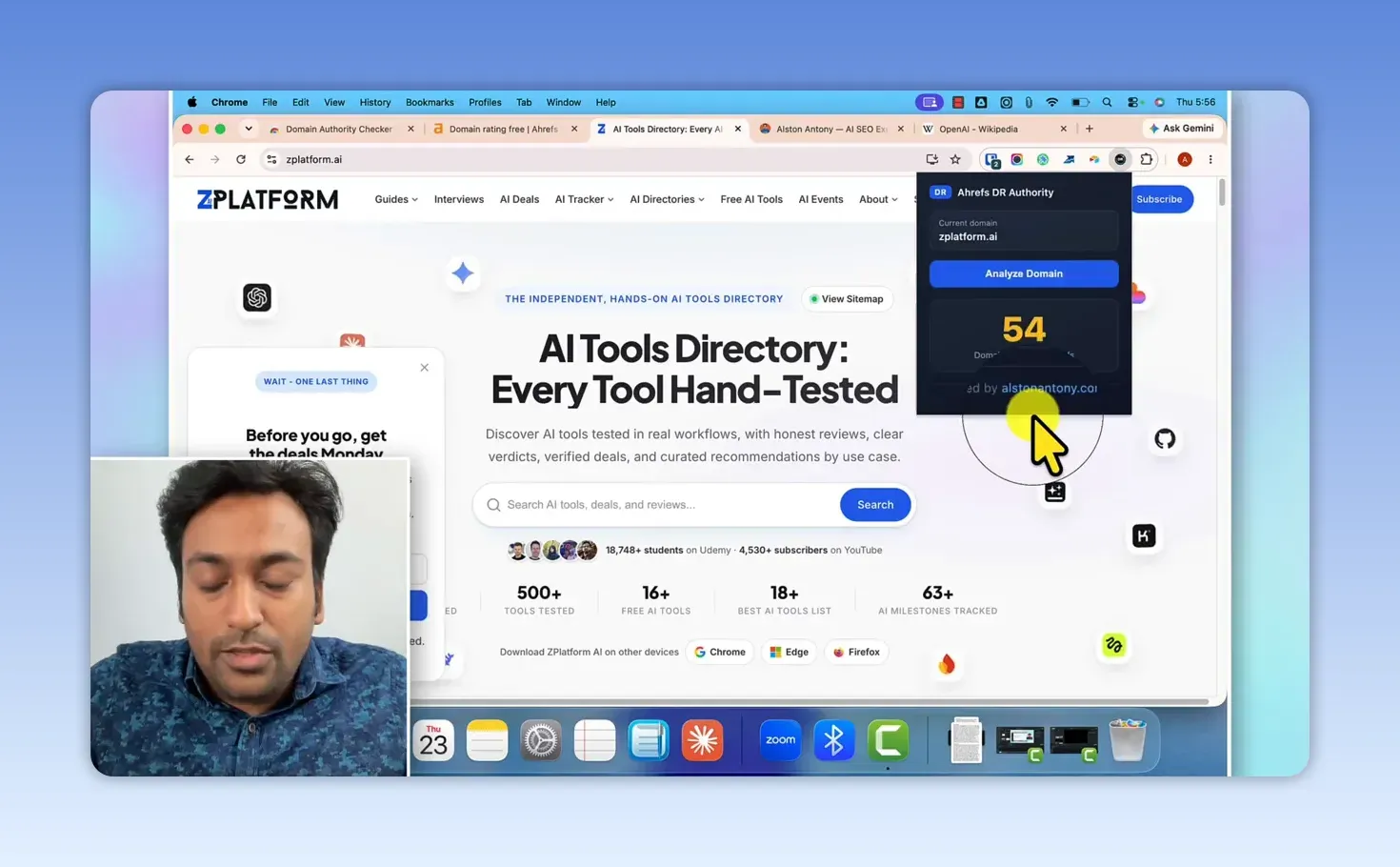Open the Calendar app from the dock
This screenshot has width=1400, height=867.
433,740
